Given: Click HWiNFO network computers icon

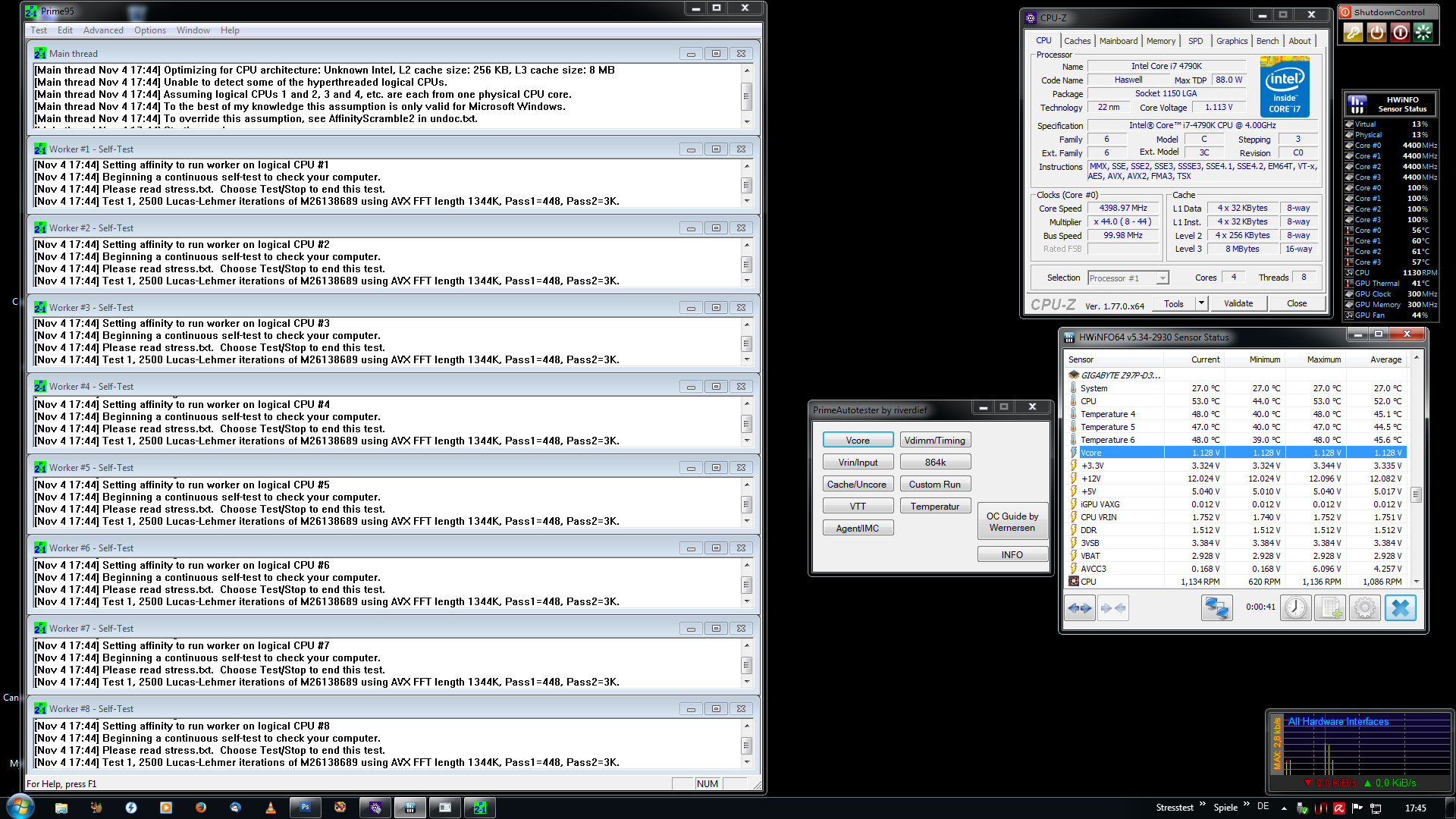Looking at the screenshot, I should (x=1216, y=607).
